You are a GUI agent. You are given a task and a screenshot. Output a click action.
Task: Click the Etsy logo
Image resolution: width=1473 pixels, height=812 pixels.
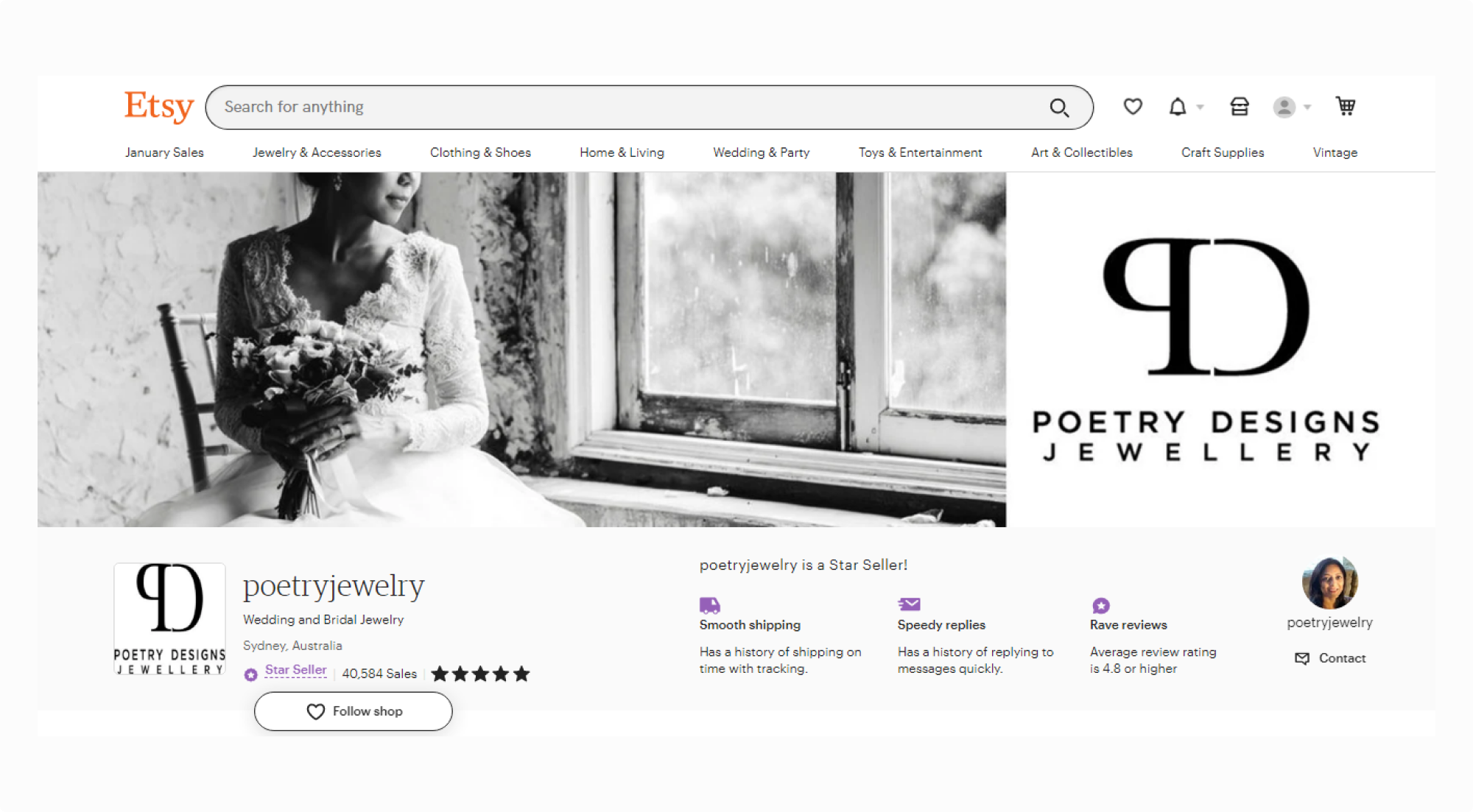[159, 107]
